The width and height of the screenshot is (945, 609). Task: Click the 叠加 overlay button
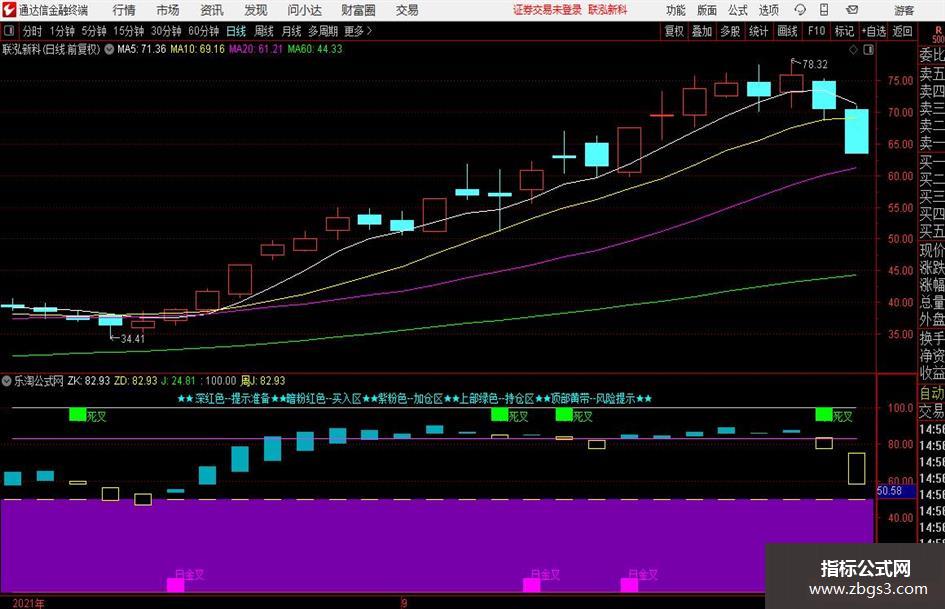pyautogui.click(x=702, y=31)
